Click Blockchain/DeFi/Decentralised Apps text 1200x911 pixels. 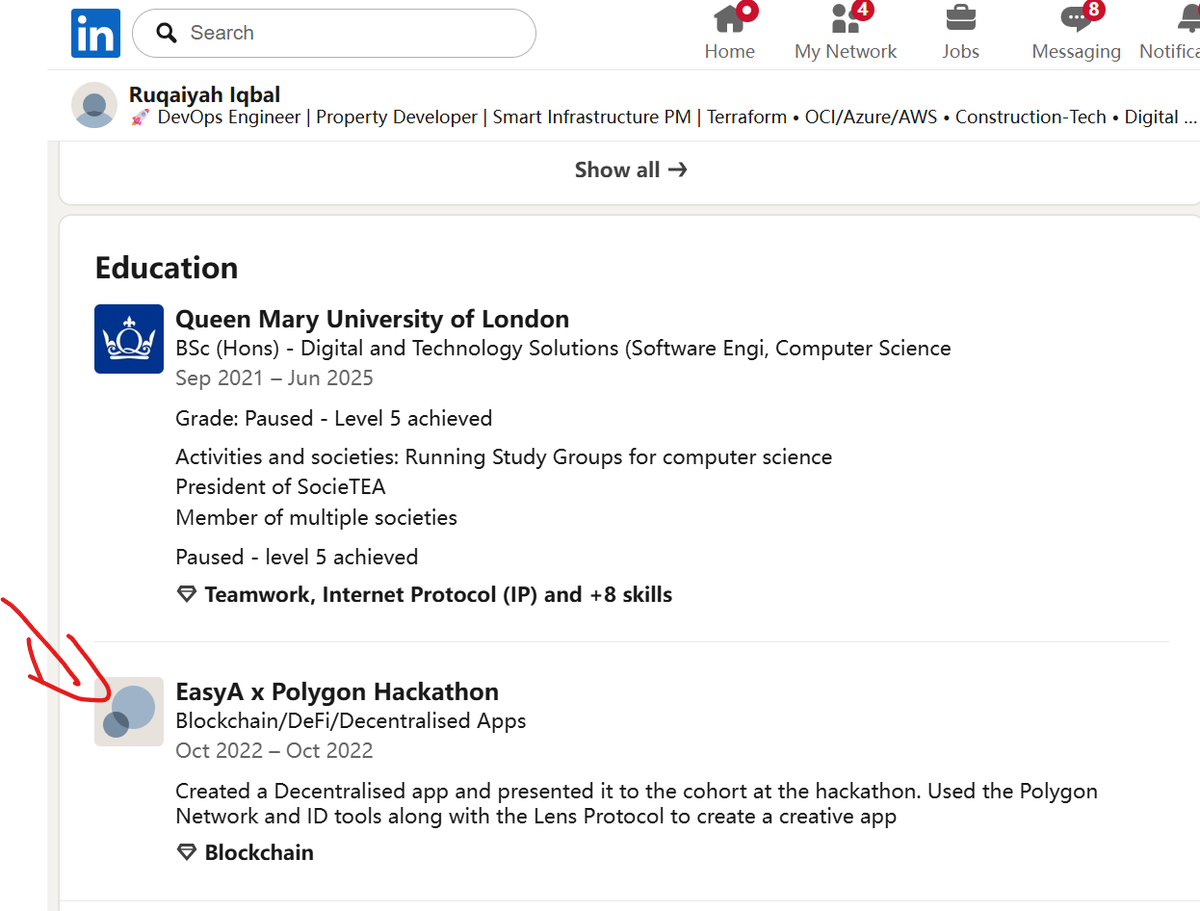(351, 721)
